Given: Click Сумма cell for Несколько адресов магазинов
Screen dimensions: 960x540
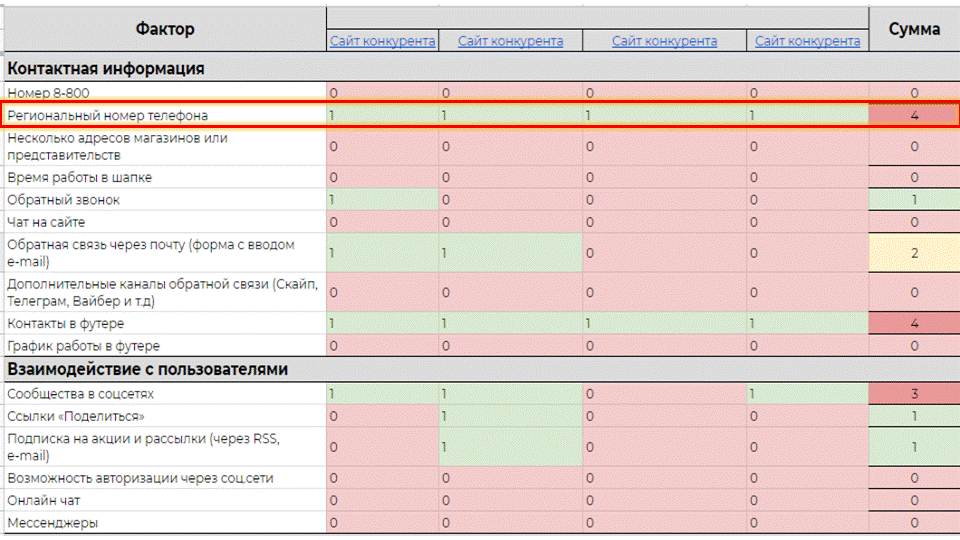Looking at the screenshot, I should point(914,147).
